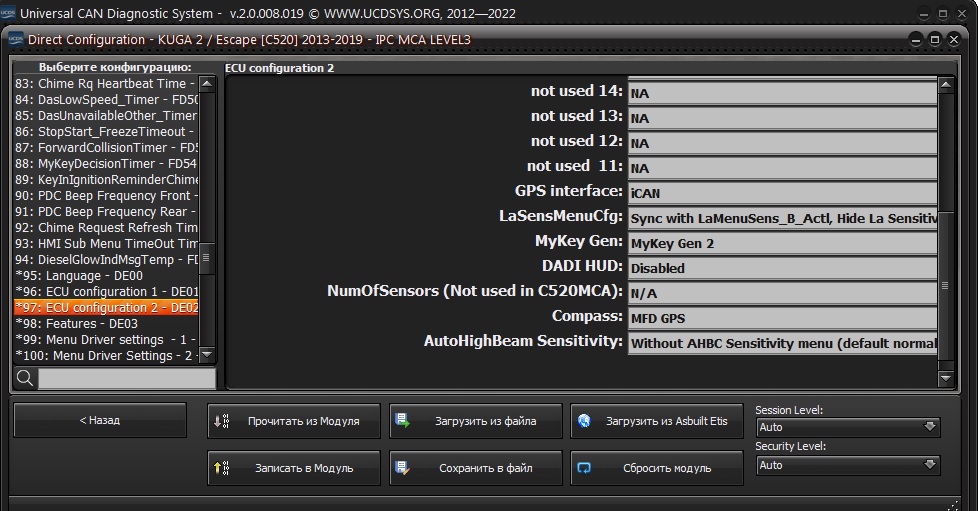Open the Session Level dropdown
Image resolution: width=978 pixels, height=511 pixels.
(849, 427)
